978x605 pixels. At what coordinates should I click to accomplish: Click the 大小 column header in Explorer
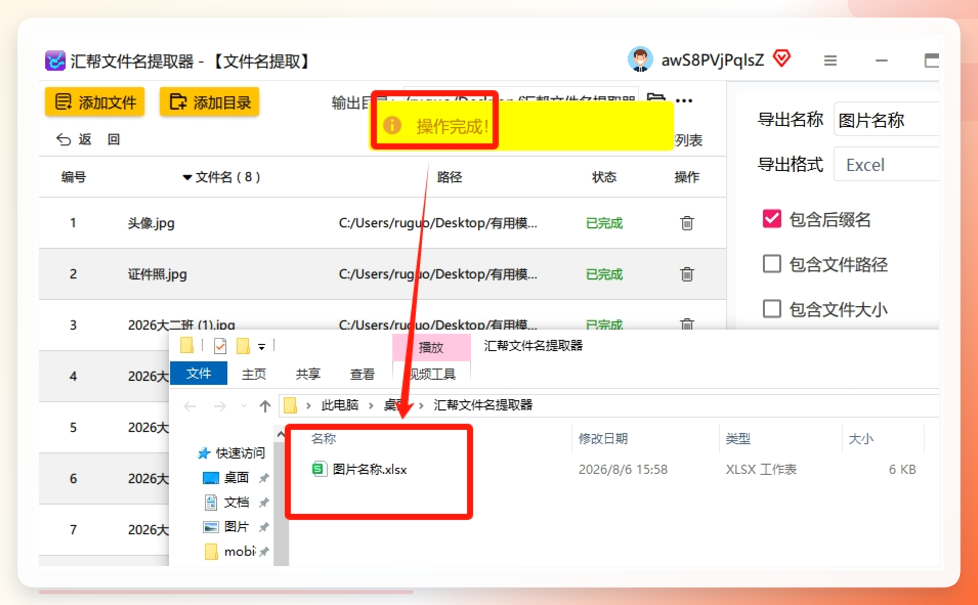(x=861, y=438)
